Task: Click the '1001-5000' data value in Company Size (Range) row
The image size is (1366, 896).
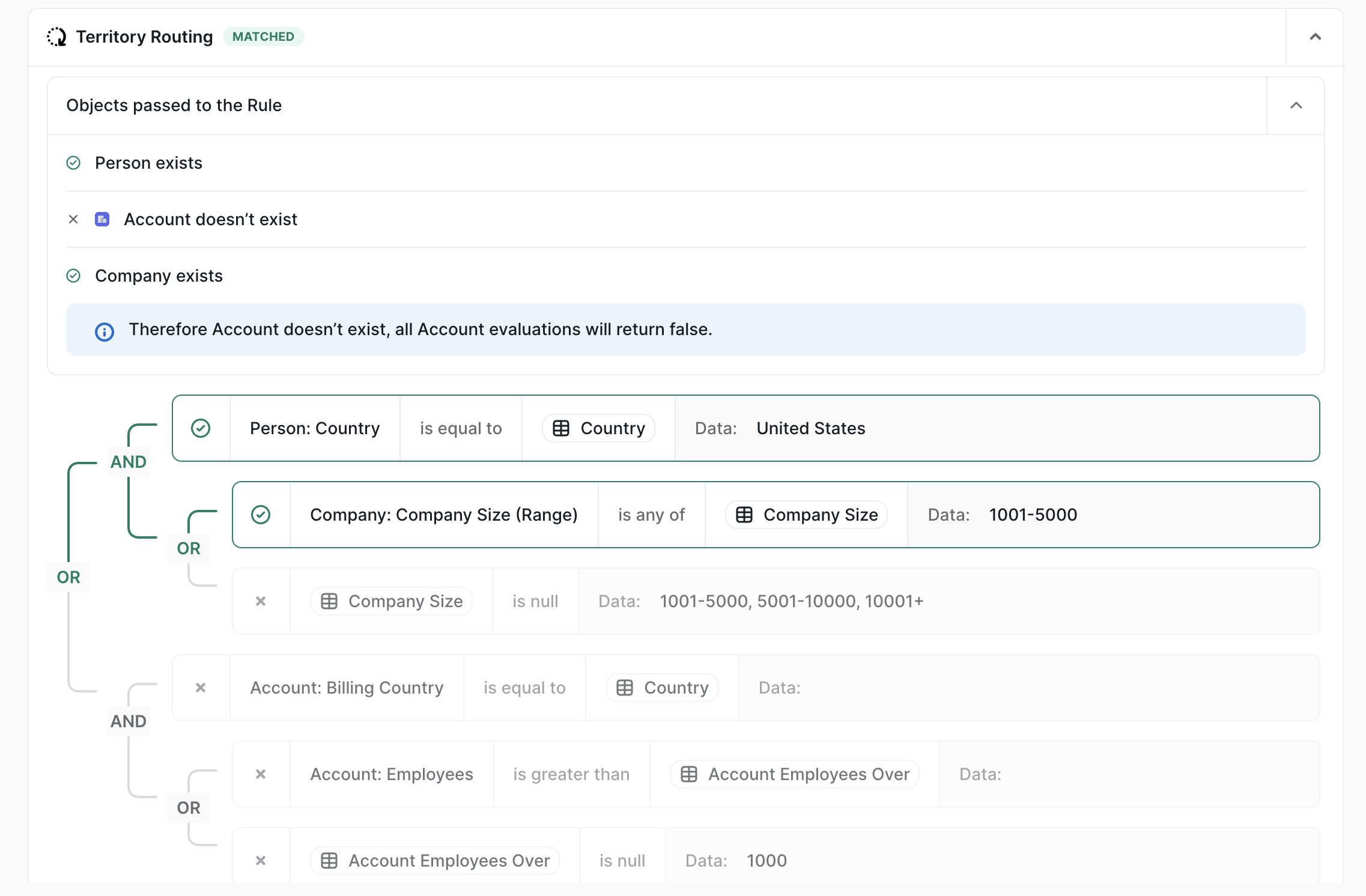Action: [1033, 515]
